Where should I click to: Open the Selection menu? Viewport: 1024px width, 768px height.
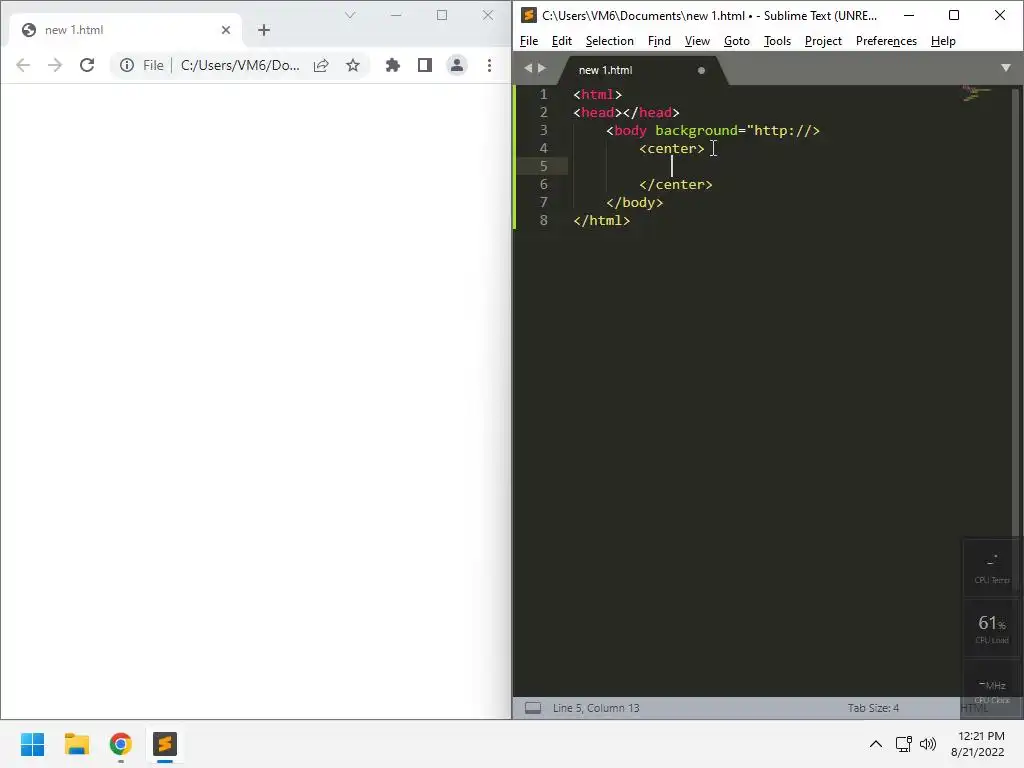point(609,40)
